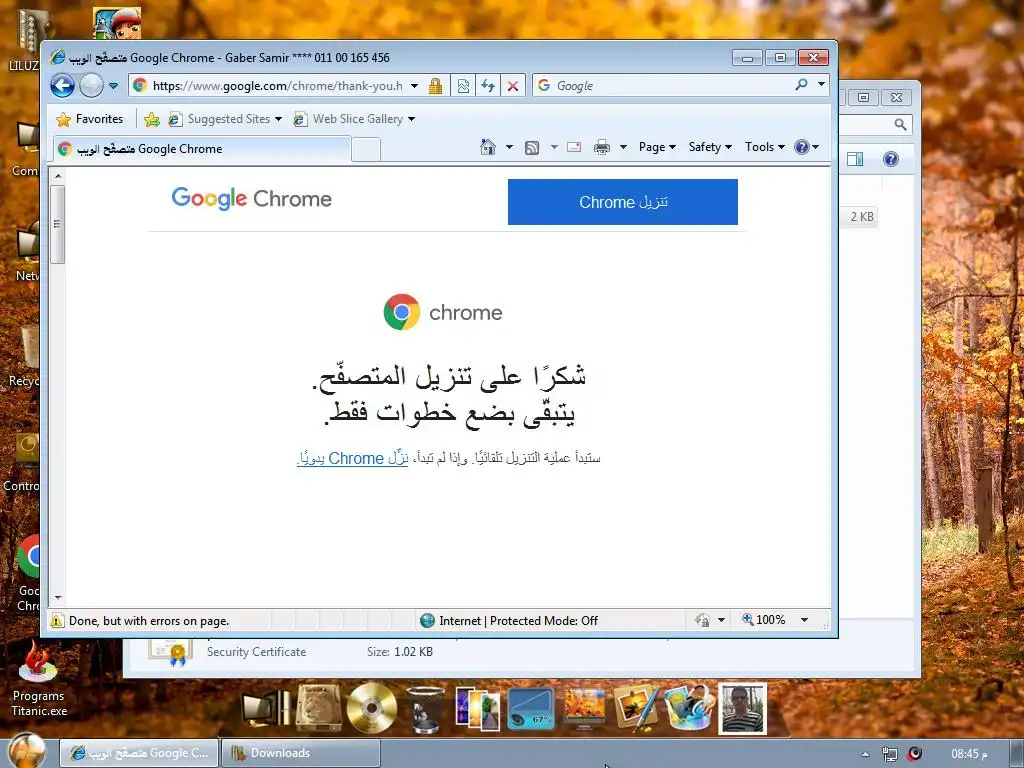Click the 08:45 taskbar clock
The height and width of the screenshot is (768, 1024).
pos(969,754)
